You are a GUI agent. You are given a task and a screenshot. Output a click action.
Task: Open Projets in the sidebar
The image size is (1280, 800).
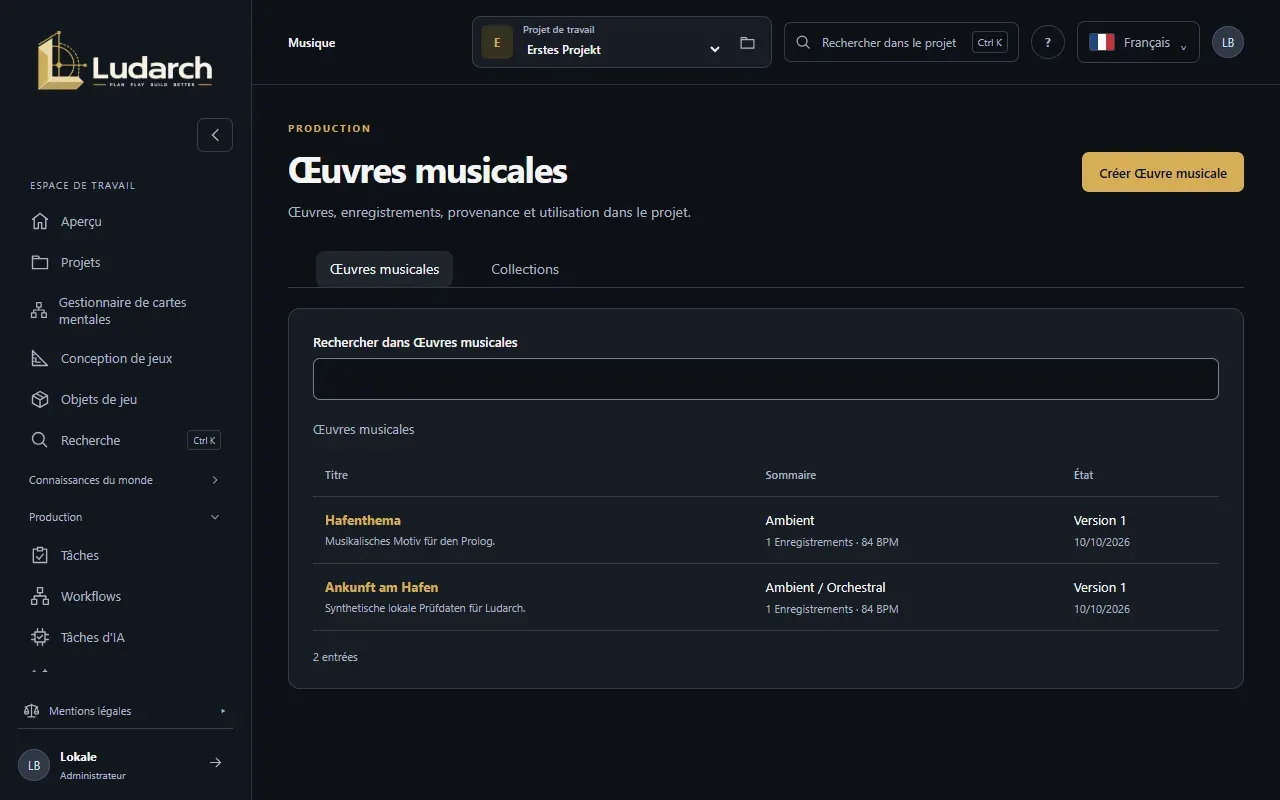click(125, 262)
